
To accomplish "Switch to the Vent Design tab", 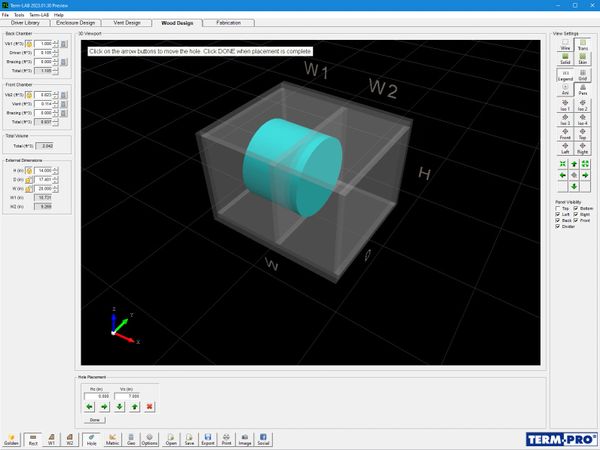I will pos(127,23).
